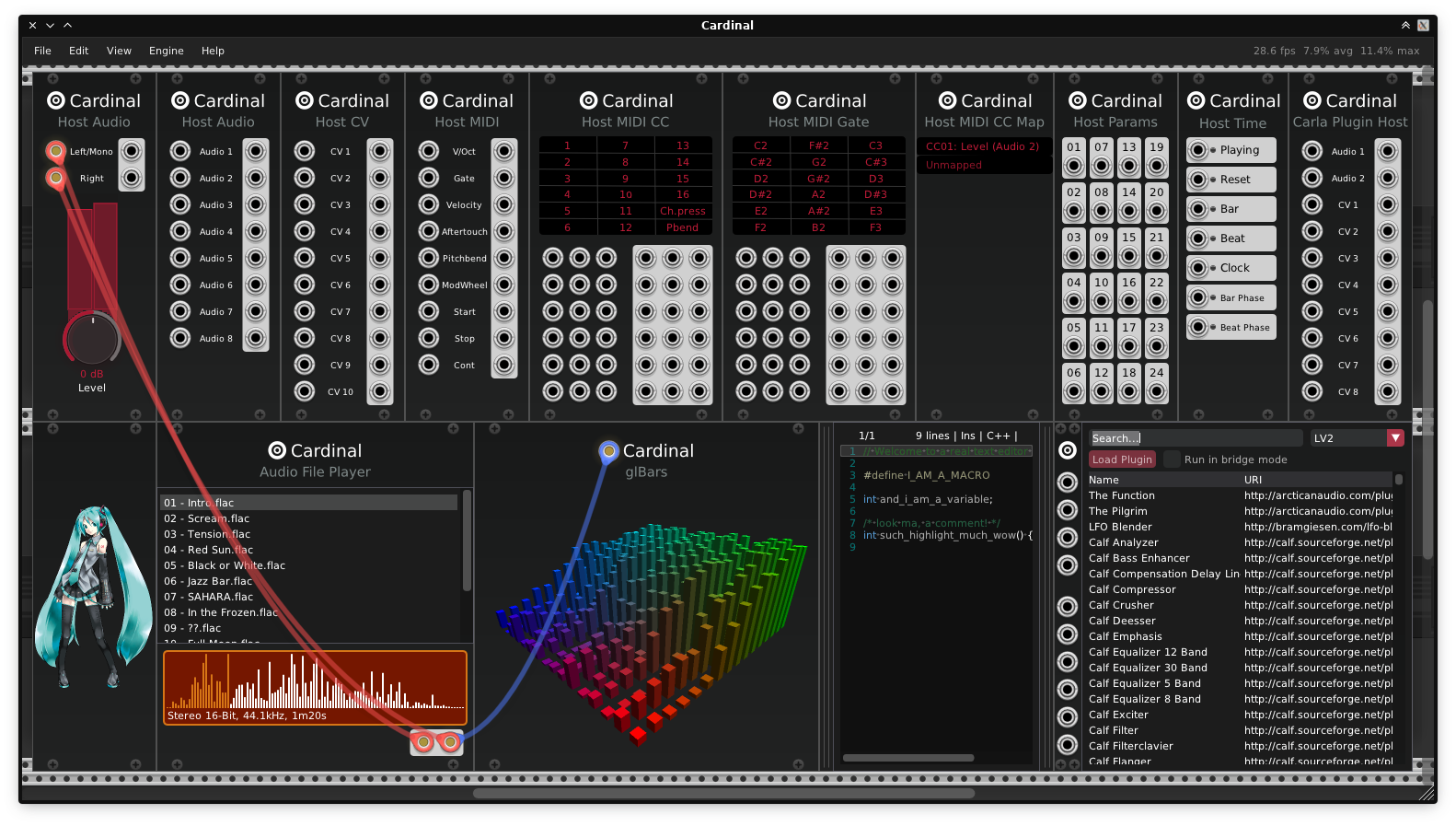
Task: Click the V/Oct input jack on Host MIDI
Action: pos(429,150)
